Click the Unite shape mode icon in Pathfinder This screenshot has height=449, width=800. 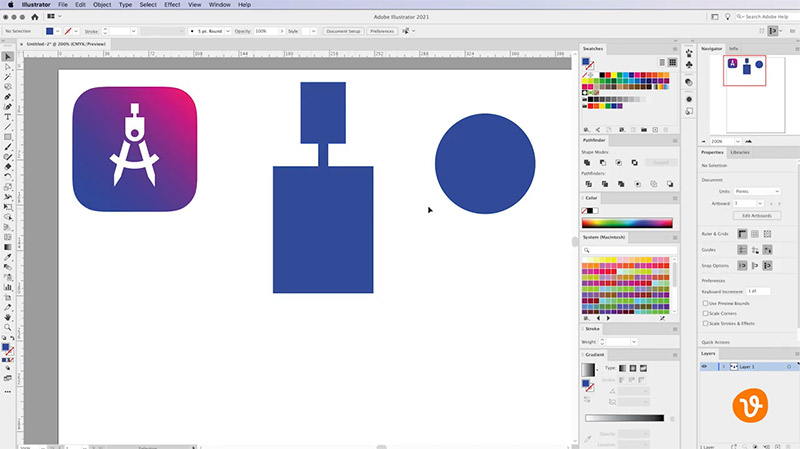(587, 162)
